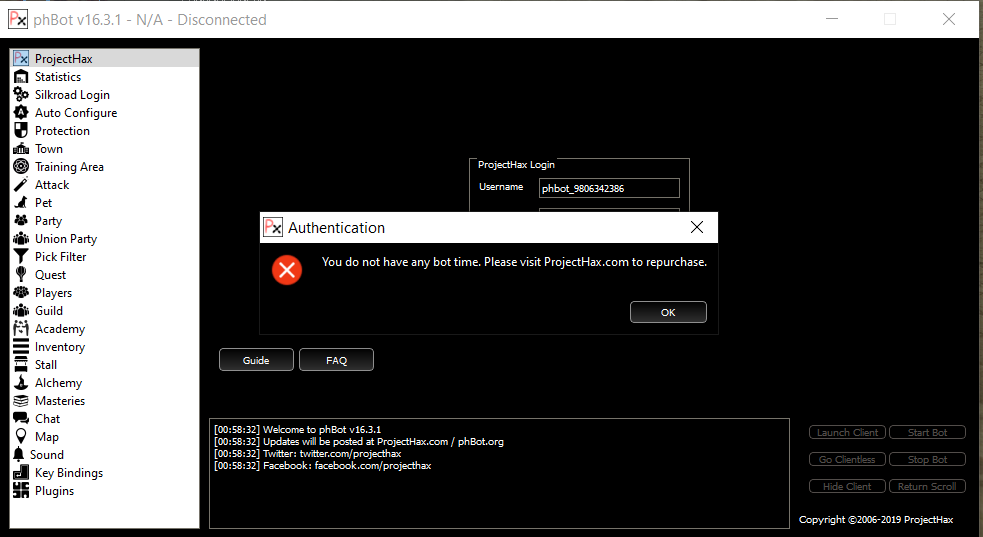Viewport: 983px width, 537px height.
Task: Go to the Union Party section
Action: [x=65, y=239]
